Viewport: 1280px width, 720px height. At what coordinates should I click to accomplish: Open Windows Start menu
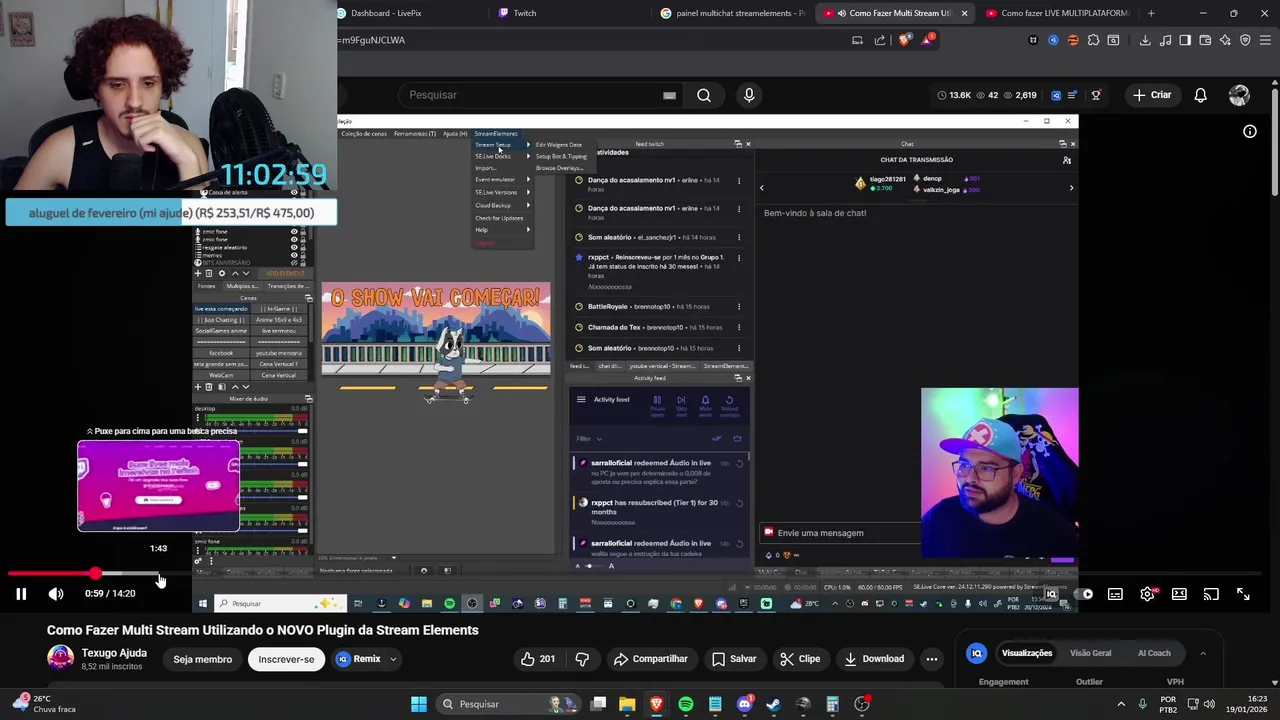(419, 704)
